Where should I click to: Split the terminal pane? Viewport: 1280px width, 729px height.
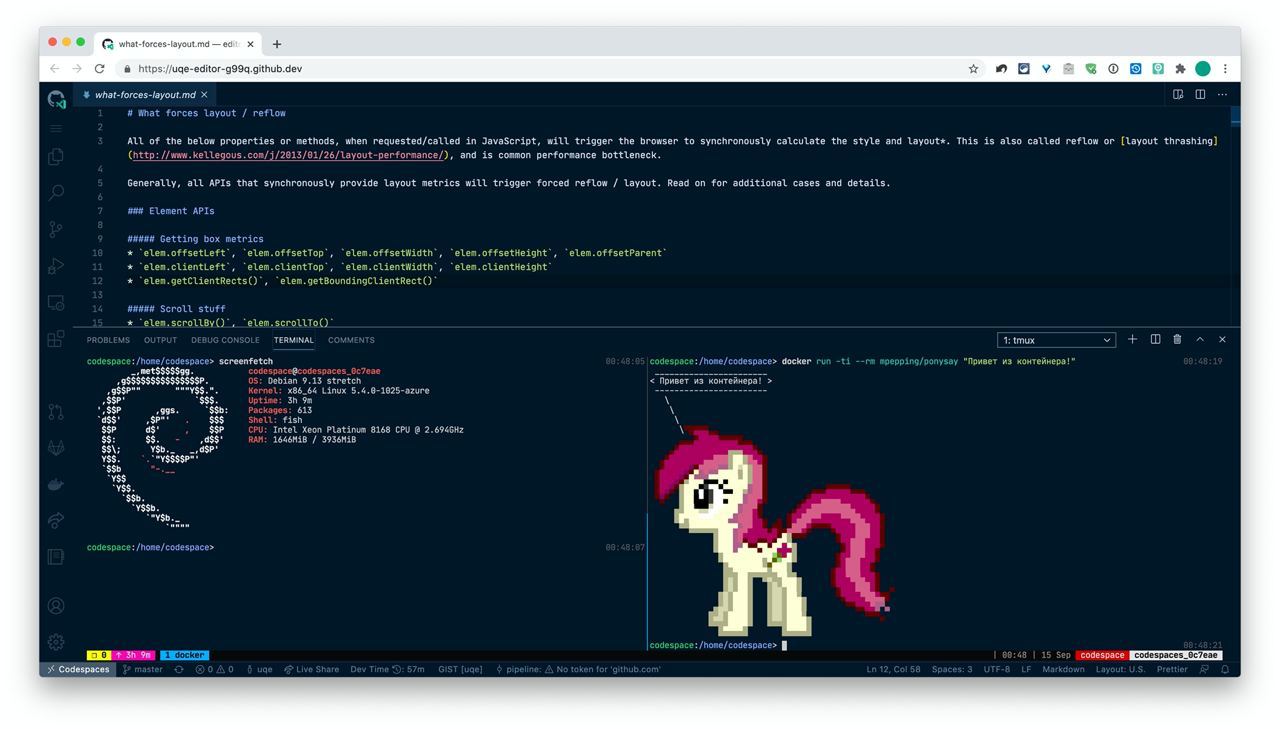click(x=1155, y=339)
